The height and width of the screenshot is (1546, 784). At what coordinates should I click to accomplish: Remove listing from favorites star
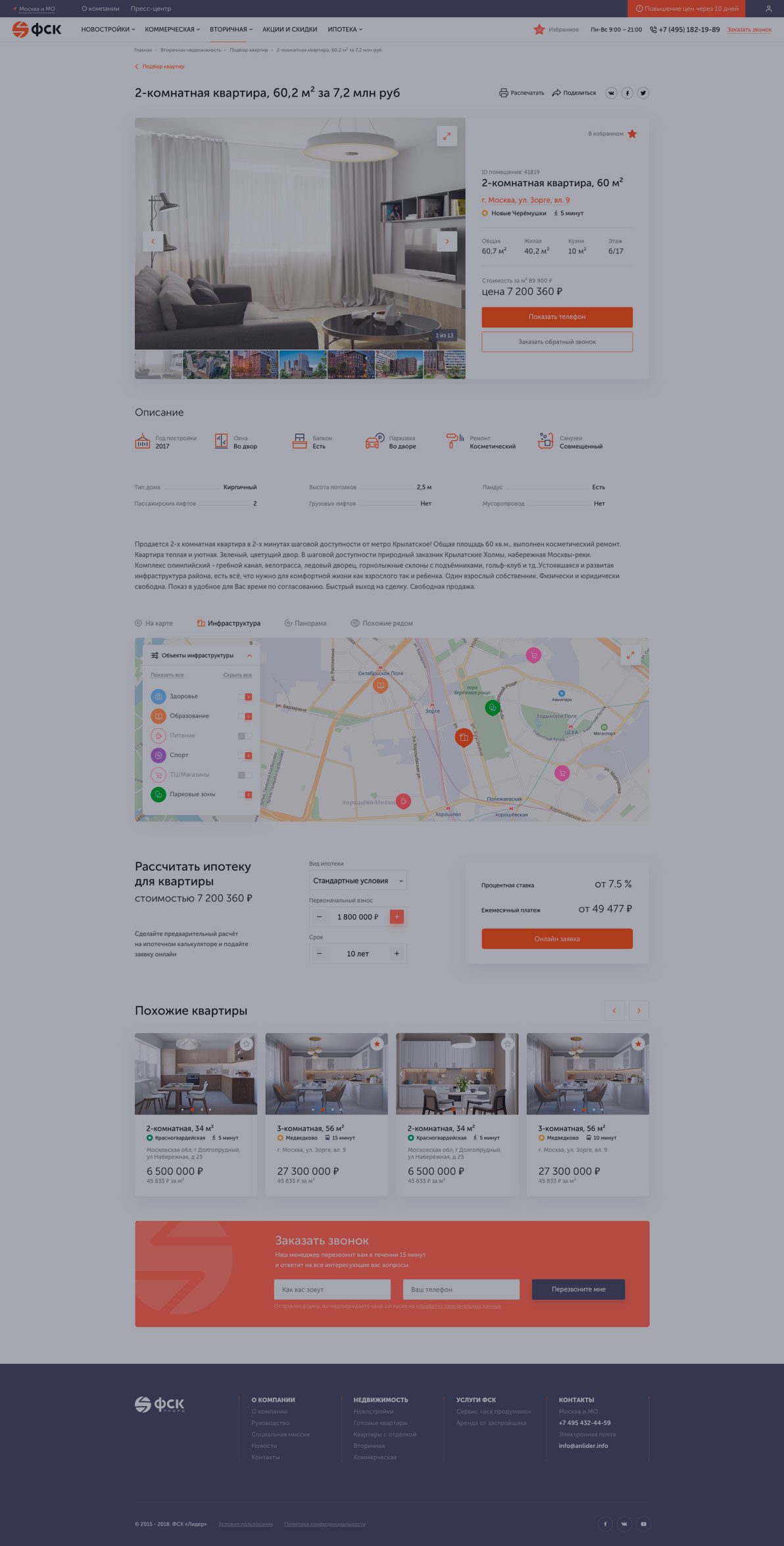(632, 134)
